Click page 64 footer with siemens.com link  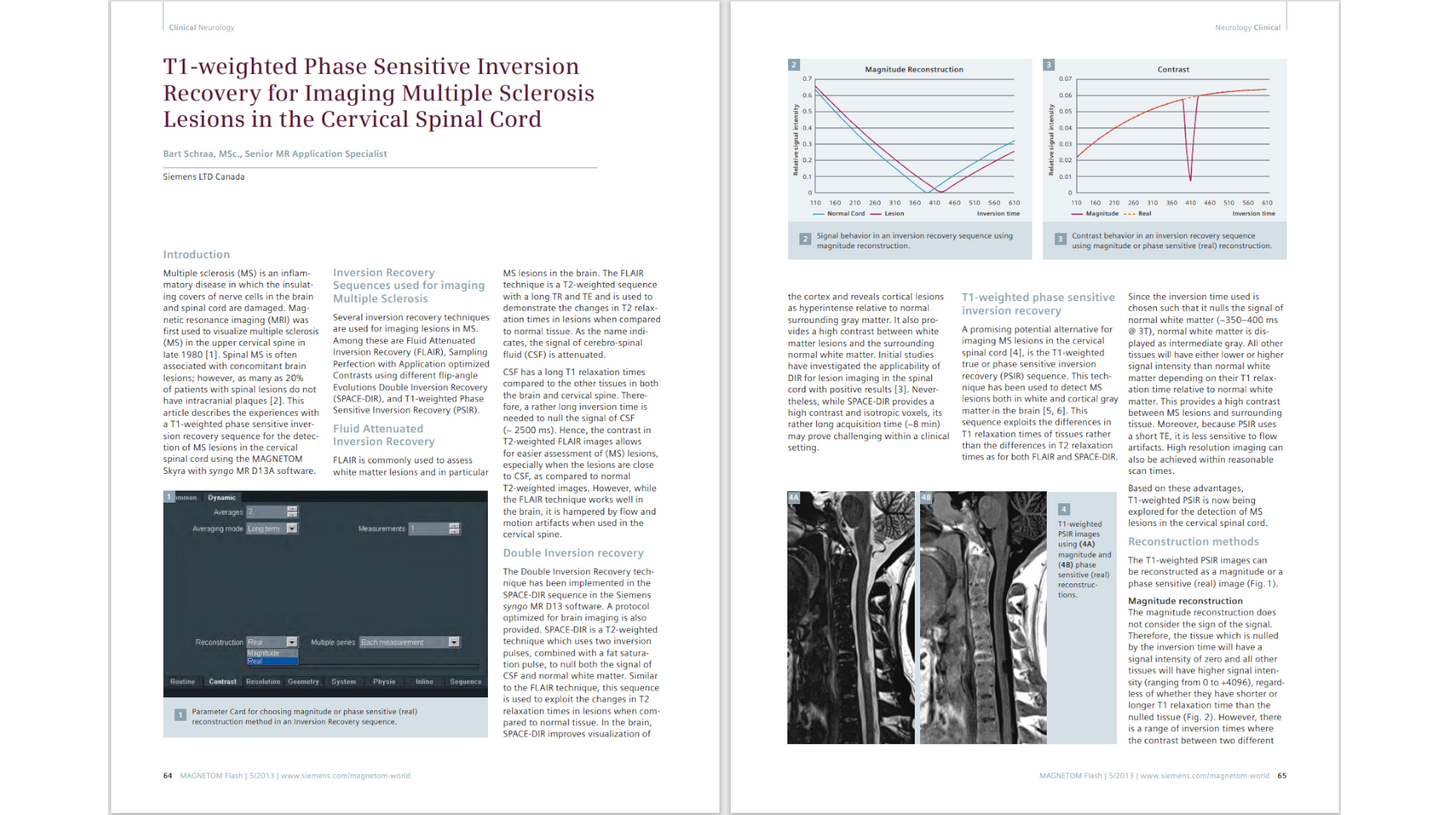(x=286, y=775)
